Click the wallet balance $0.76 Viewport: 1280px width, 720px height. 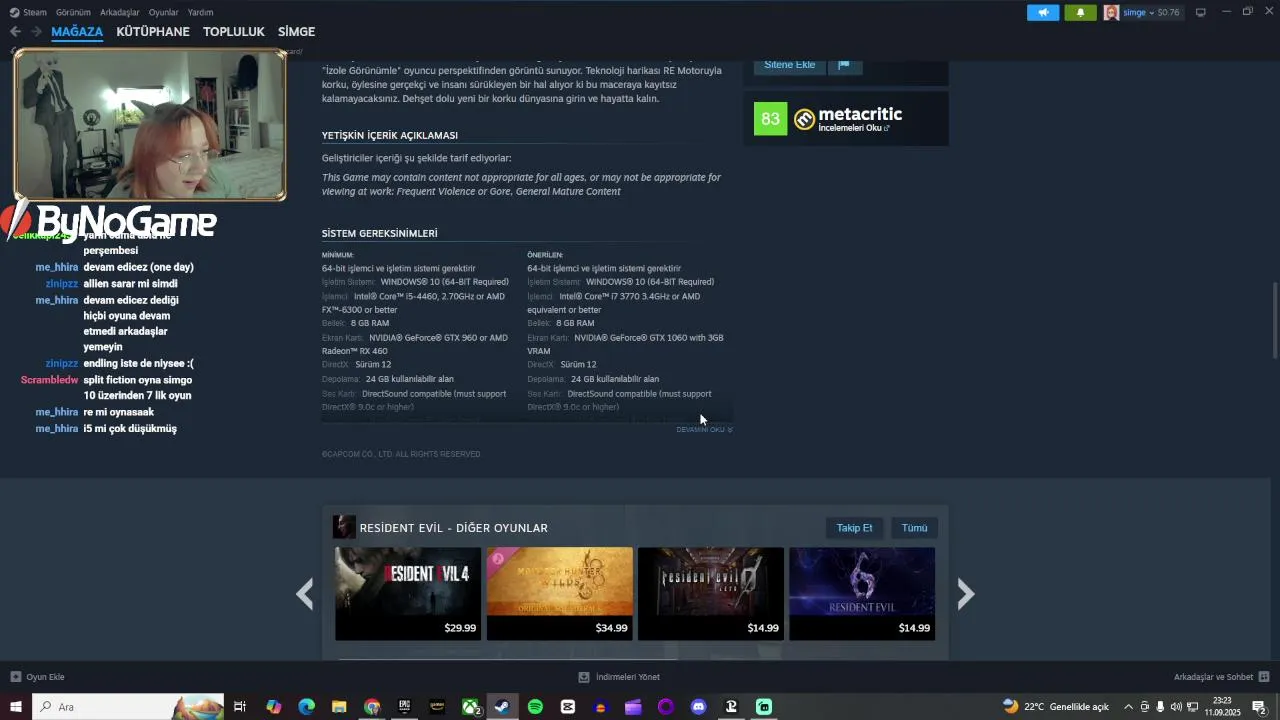coord(1168,13)
